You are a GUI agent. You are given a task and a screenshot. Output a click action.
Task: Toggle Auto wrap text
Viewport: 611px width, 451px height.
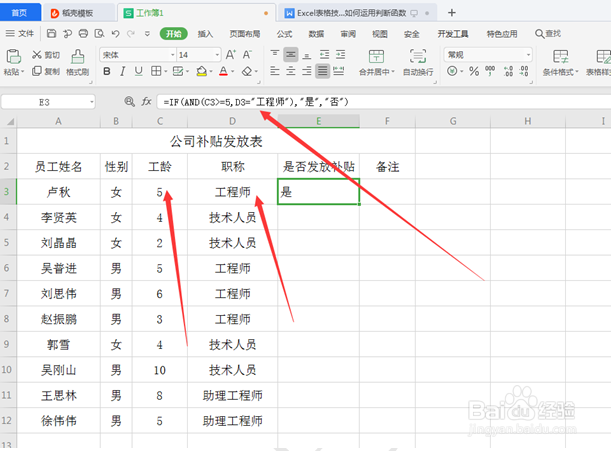click(x=418, y=62)
